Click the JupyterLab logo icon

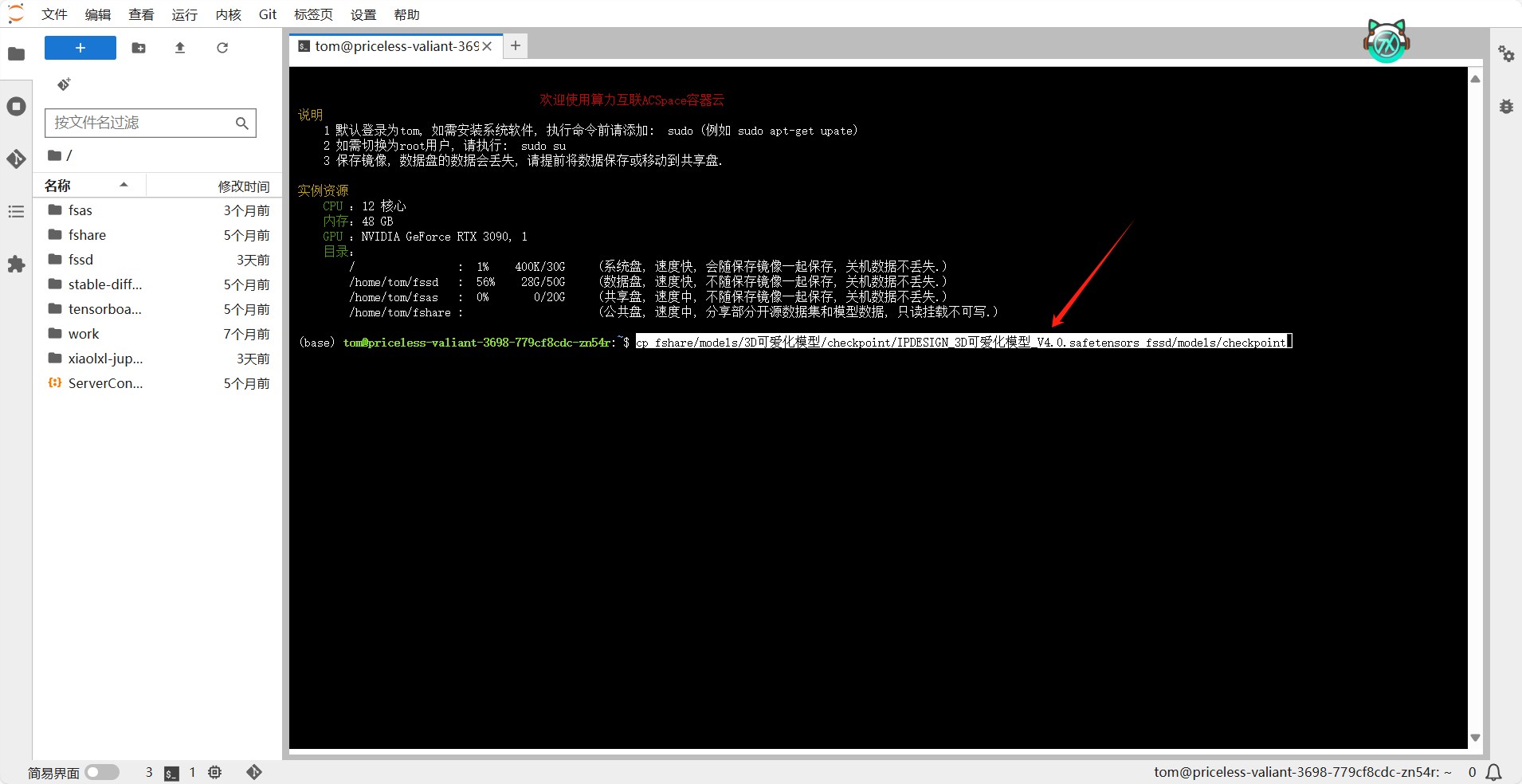[x=16, y=14]
